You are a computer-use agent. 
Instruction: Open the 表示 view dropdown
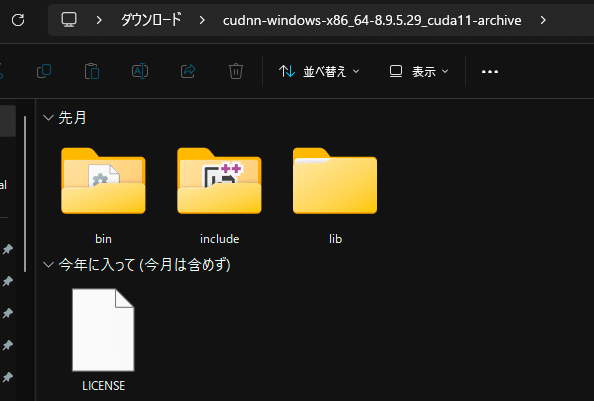(419, 71)
